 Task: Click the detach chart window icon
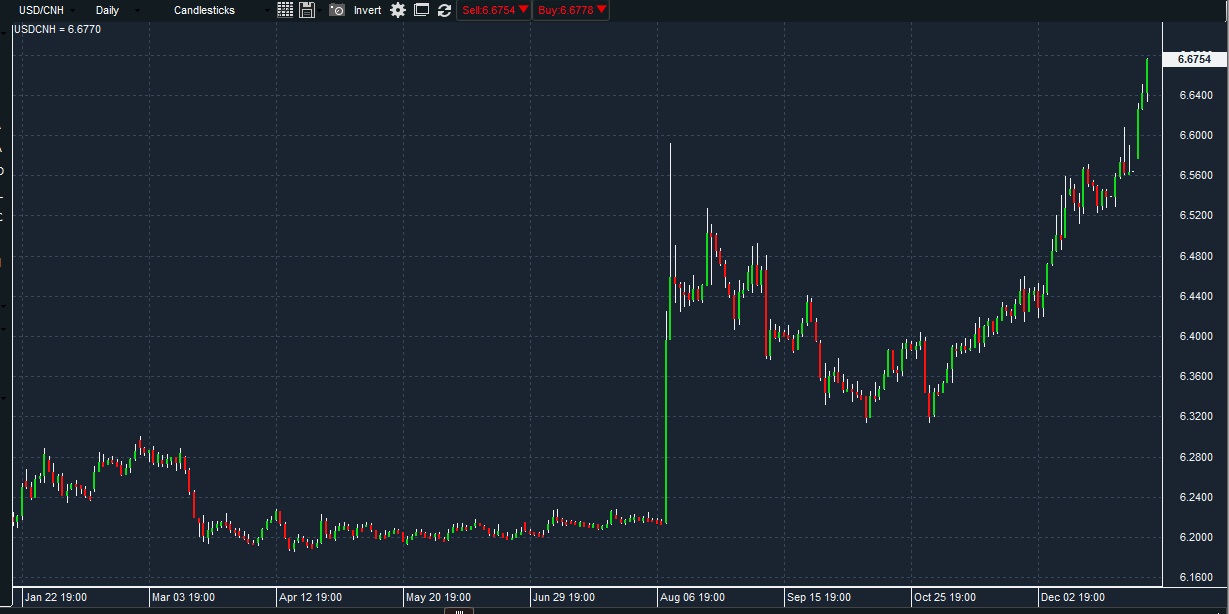(x=421, y=10)
